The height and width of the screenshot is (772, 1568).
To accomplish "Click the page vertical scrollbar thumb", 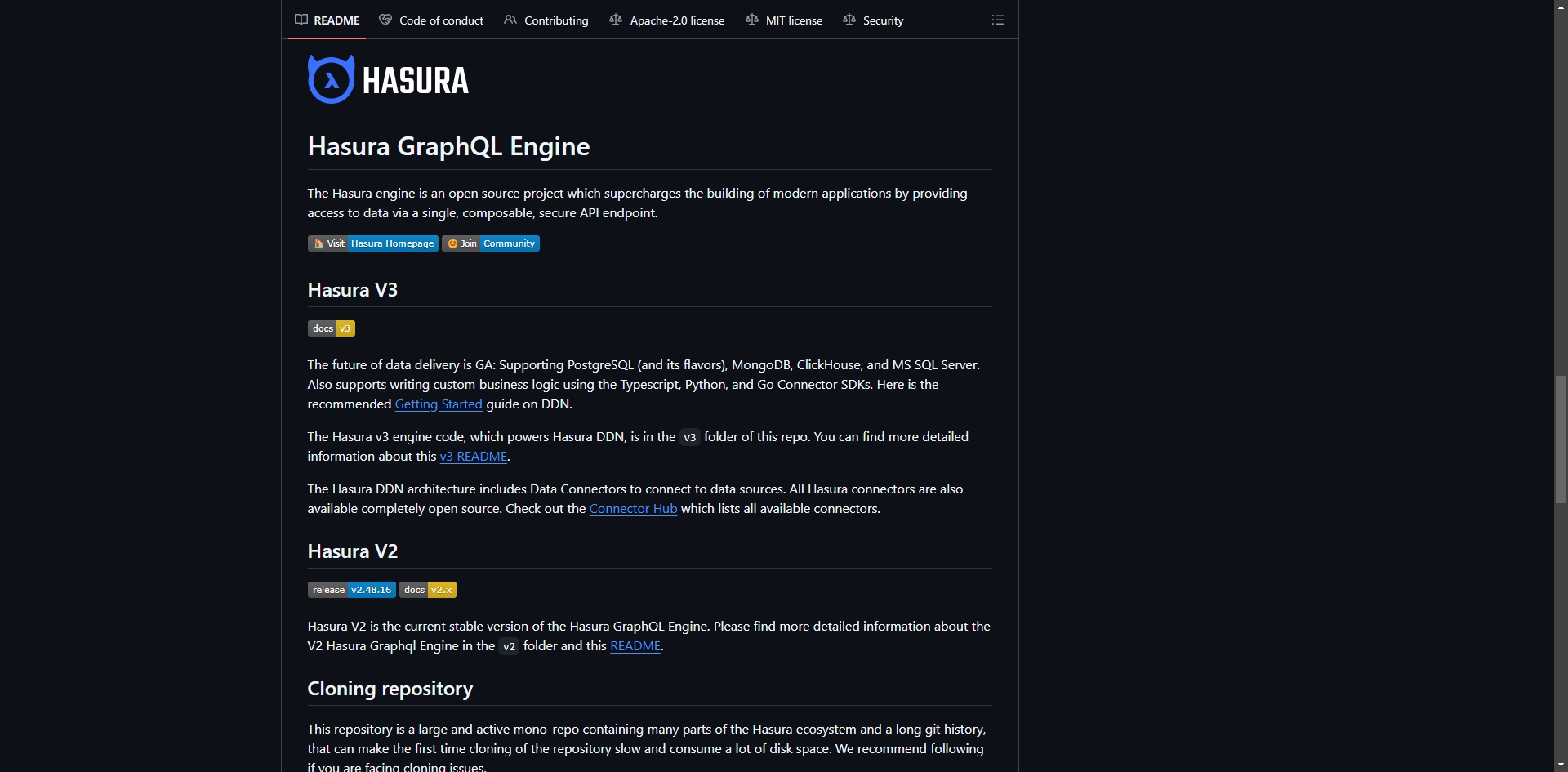I will click(1561, 440).
